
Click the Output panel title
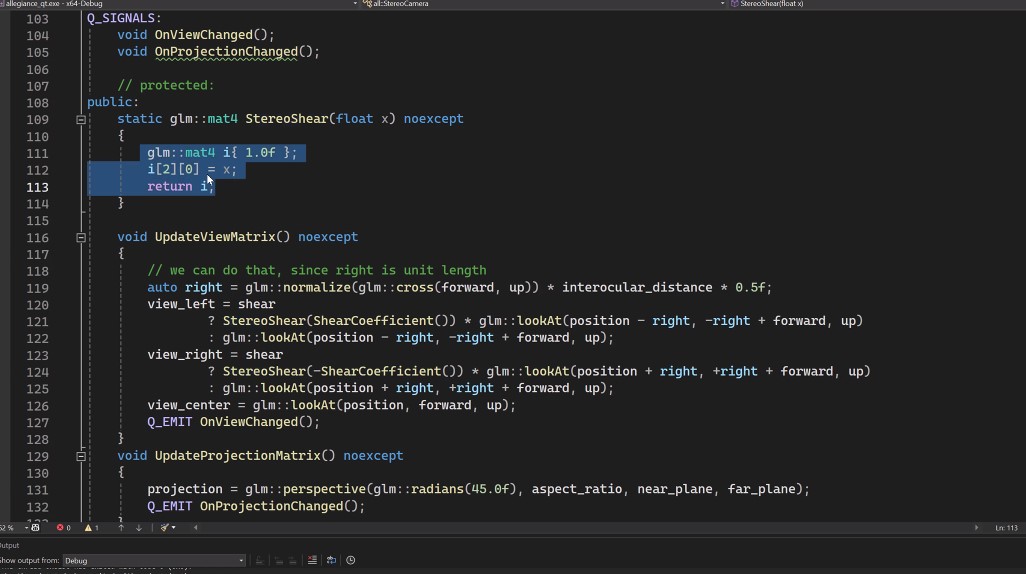[9, 545]
